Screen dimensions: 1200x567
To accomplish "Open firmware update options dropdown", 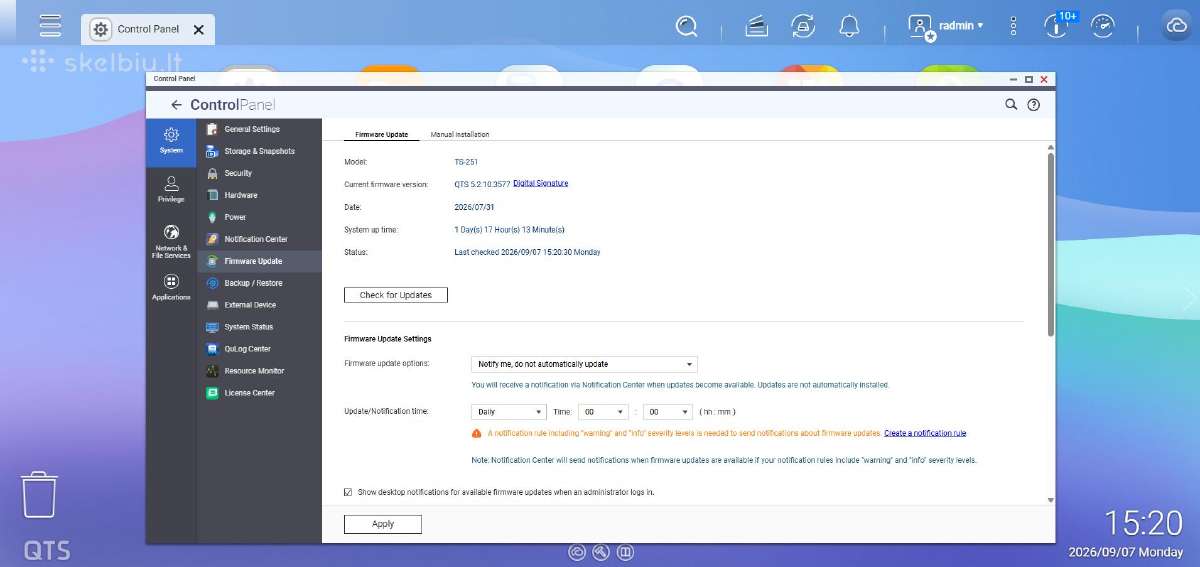I will pyautogui.click(x=584, y=364).
